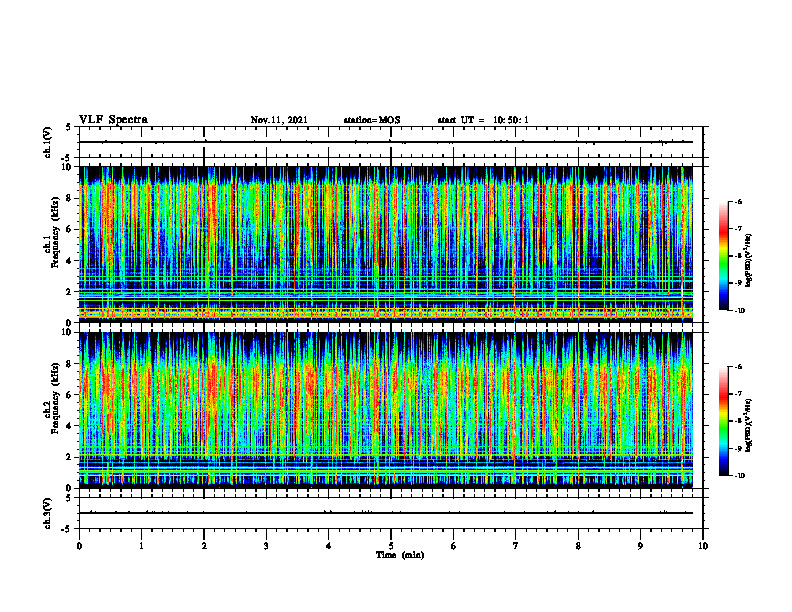Click time axis tick label "10"
This screenshot has height=612, width=792.
point(703,546)
